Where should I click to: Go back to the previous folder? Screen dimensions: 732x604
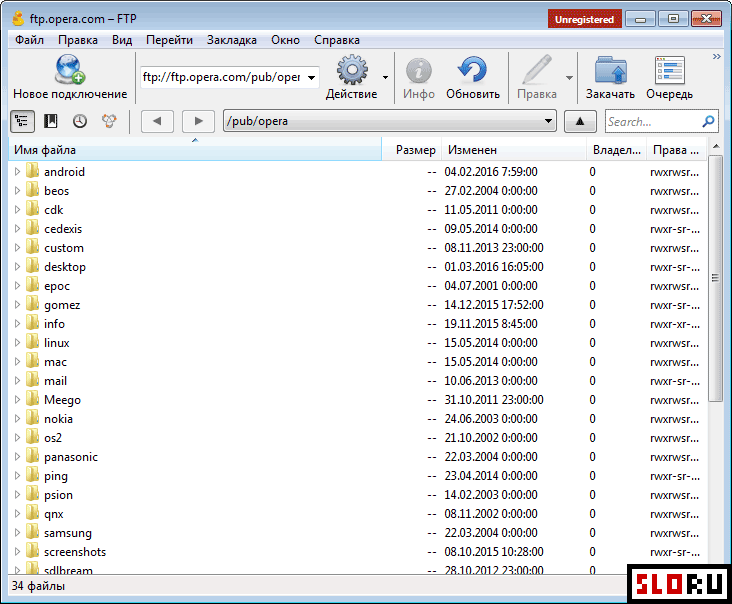157,121
